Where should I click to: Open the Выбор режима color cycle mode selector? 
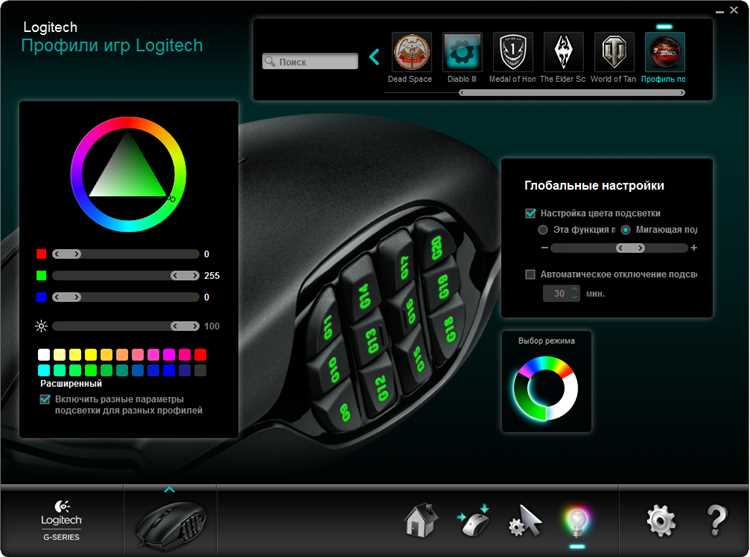545,388
